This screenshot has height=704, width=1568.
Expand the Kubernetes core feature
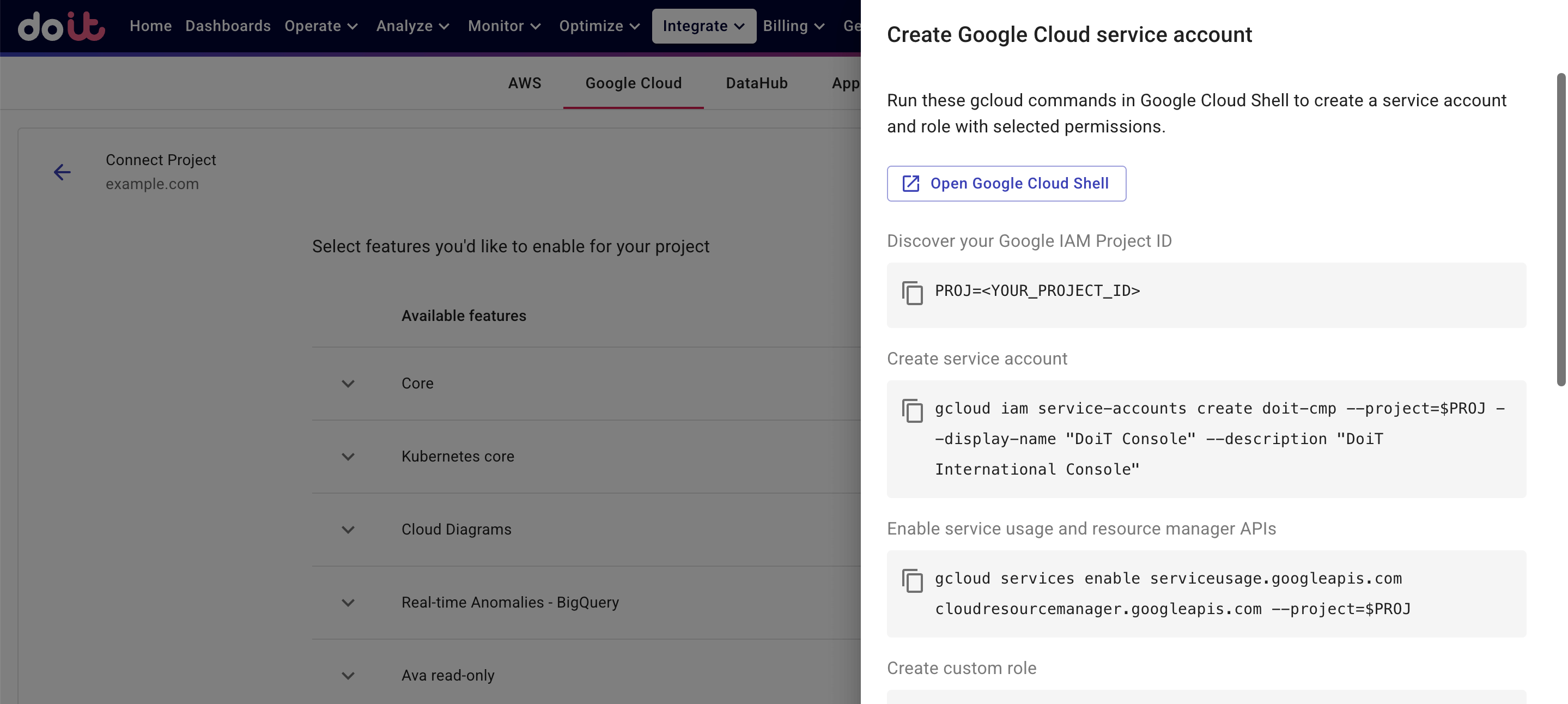[348, 457]
